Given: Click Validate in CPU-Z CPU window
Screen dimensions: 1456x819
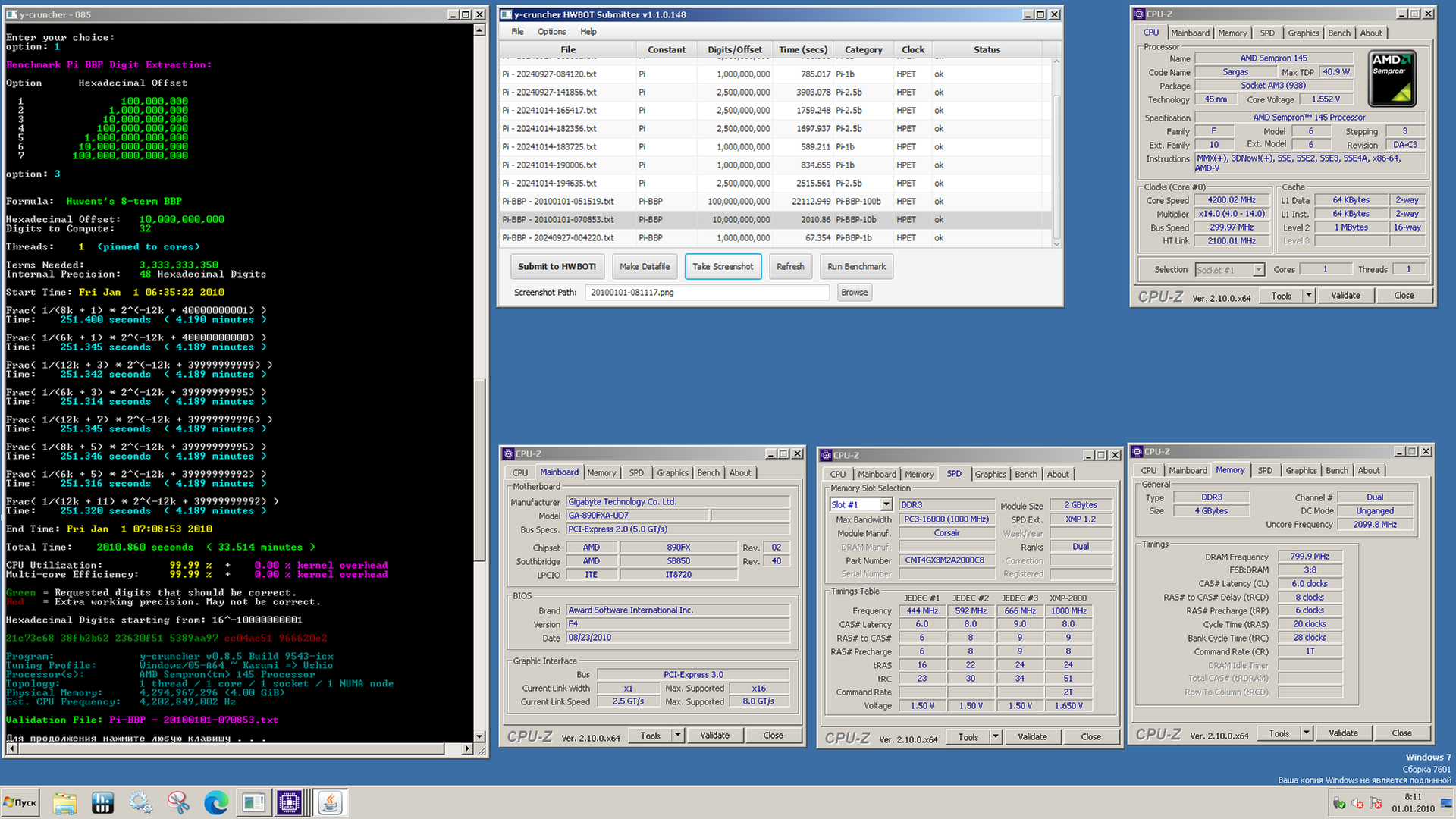Looking at the screenshot, I should pyautogui.click(x=1345, y=296).
